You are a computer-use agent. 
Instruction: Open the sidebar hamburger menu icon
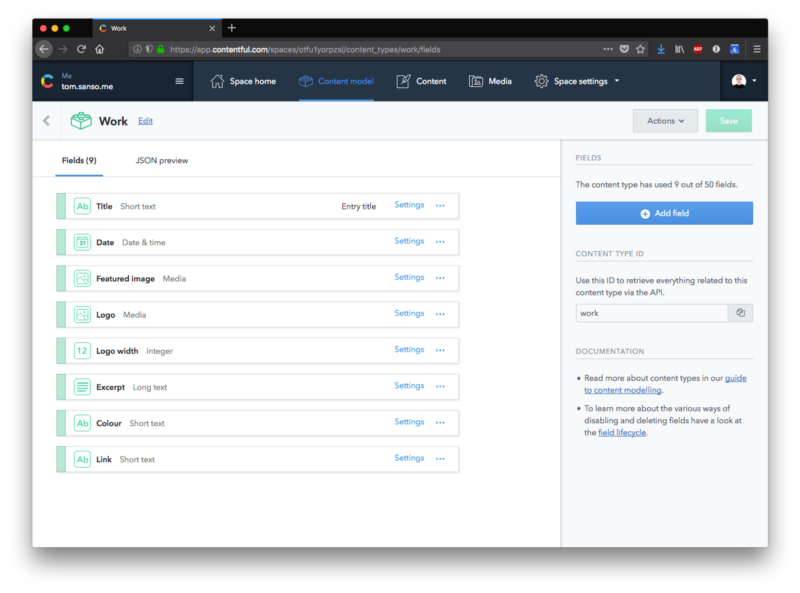click(180, 82)
